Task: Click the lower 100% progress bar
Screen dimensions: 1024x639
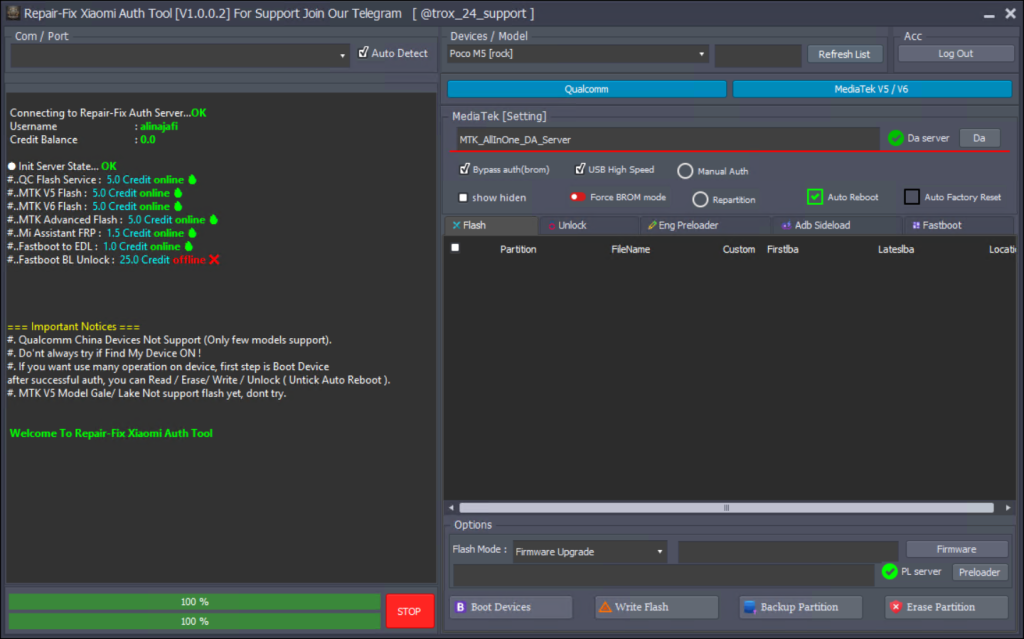Action: 193,621
